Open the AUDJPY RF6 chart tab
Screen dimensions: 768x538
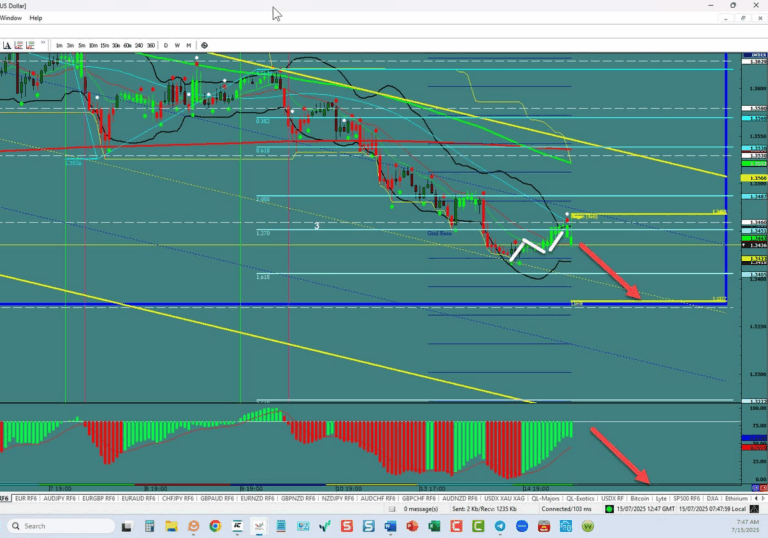click(59, 498)
